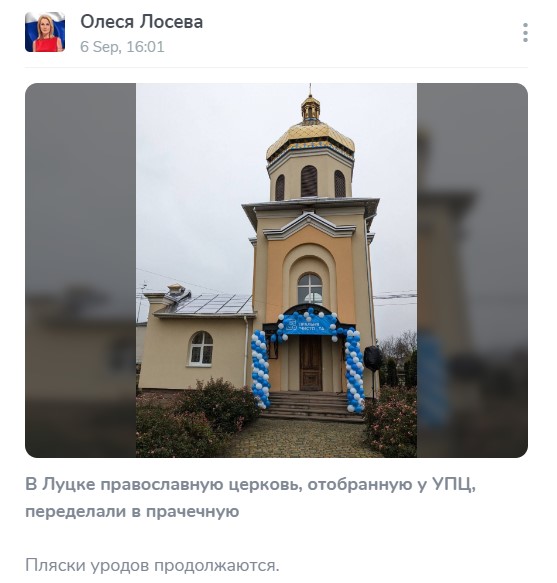Click the headline line 'переделали в прачечную'
The width and height of the screenshot is (557, 583).
[x=132, y=512]
